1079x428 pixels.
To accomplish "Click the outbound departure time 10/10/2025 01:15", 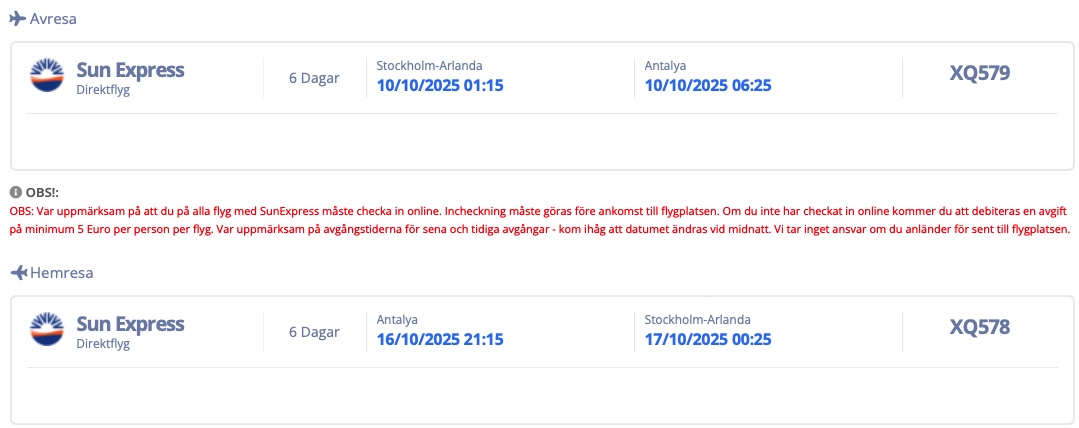I will click(x=439, y=86).
